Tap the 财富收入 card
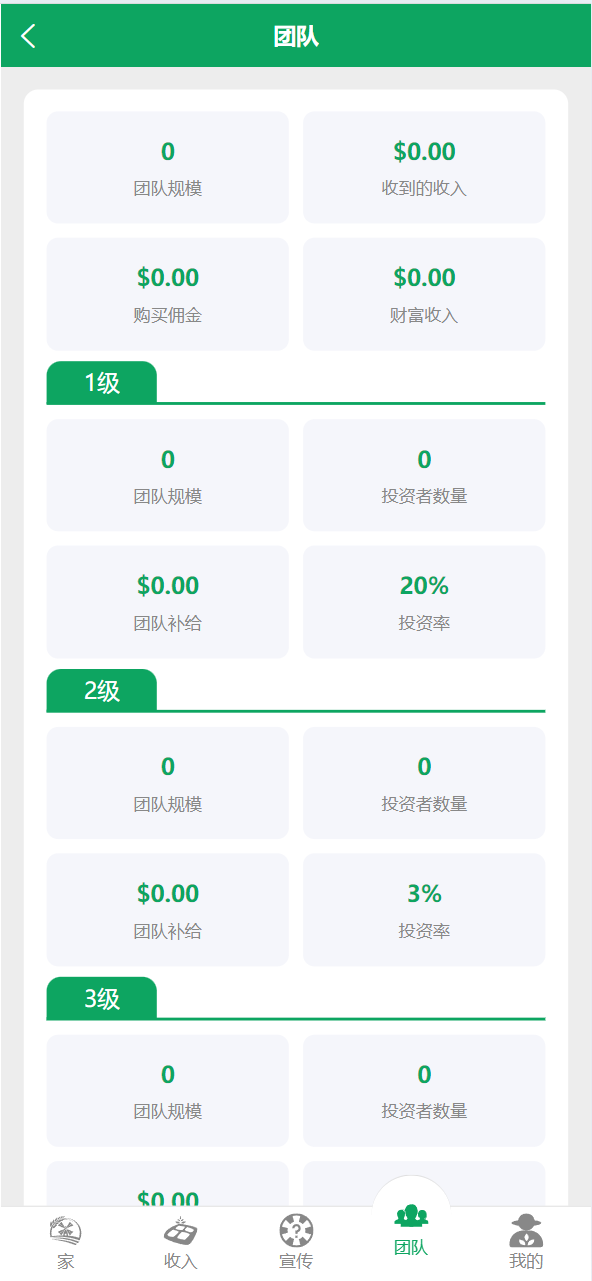 [x=424, y=294]
